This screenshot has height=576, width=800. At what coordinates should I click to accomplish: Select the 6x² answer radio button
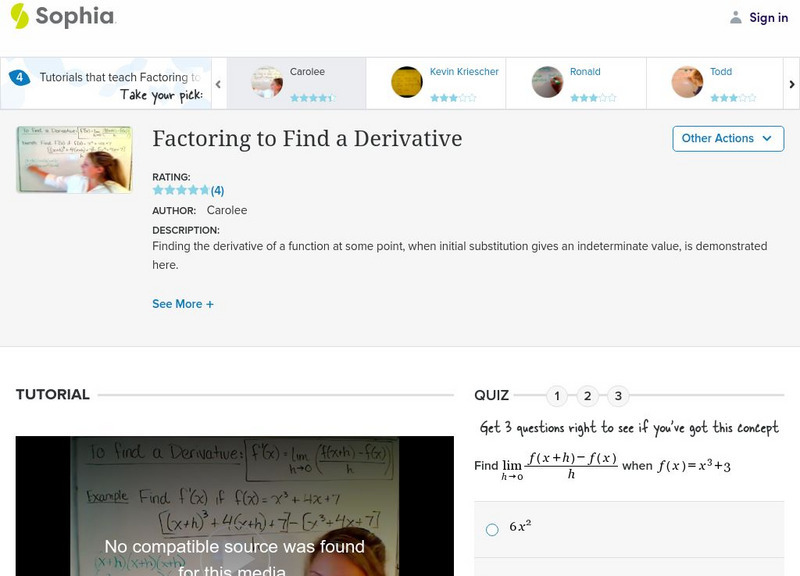click(492, 529)
